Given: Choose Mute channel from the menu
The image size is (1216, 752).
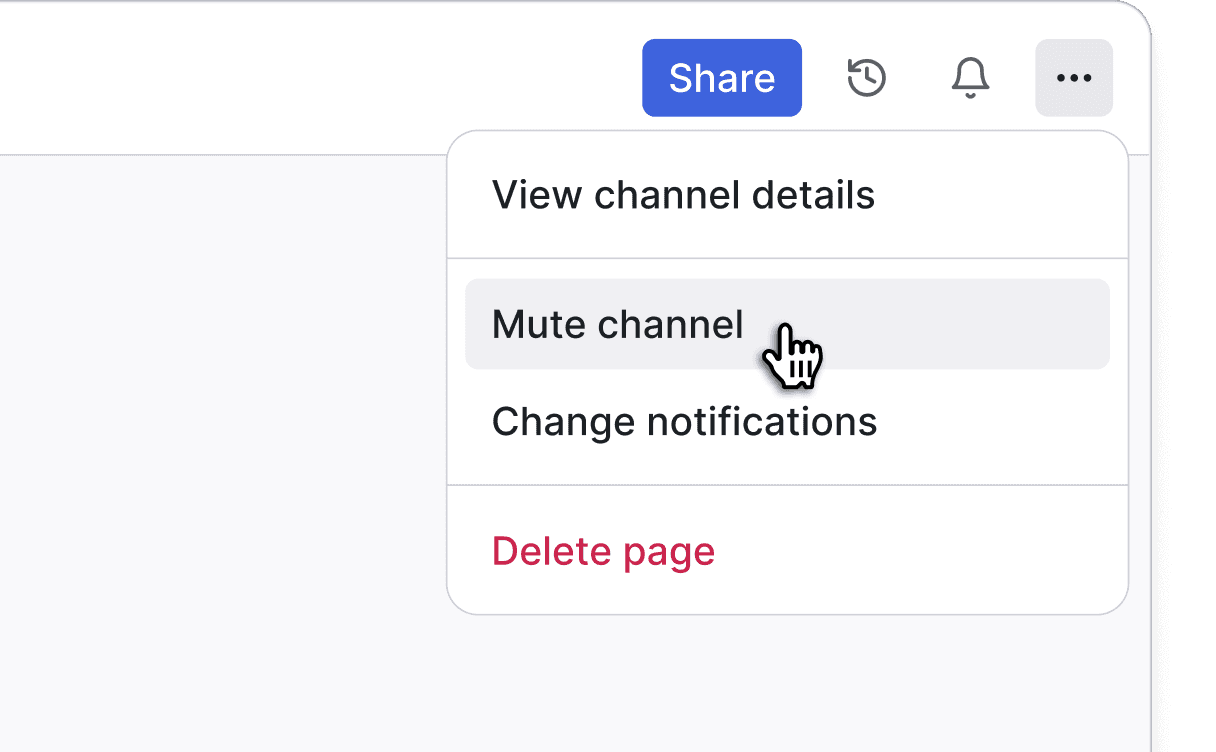Looking at the screenshot, I should pyautogui.click(x=788, y=324).
